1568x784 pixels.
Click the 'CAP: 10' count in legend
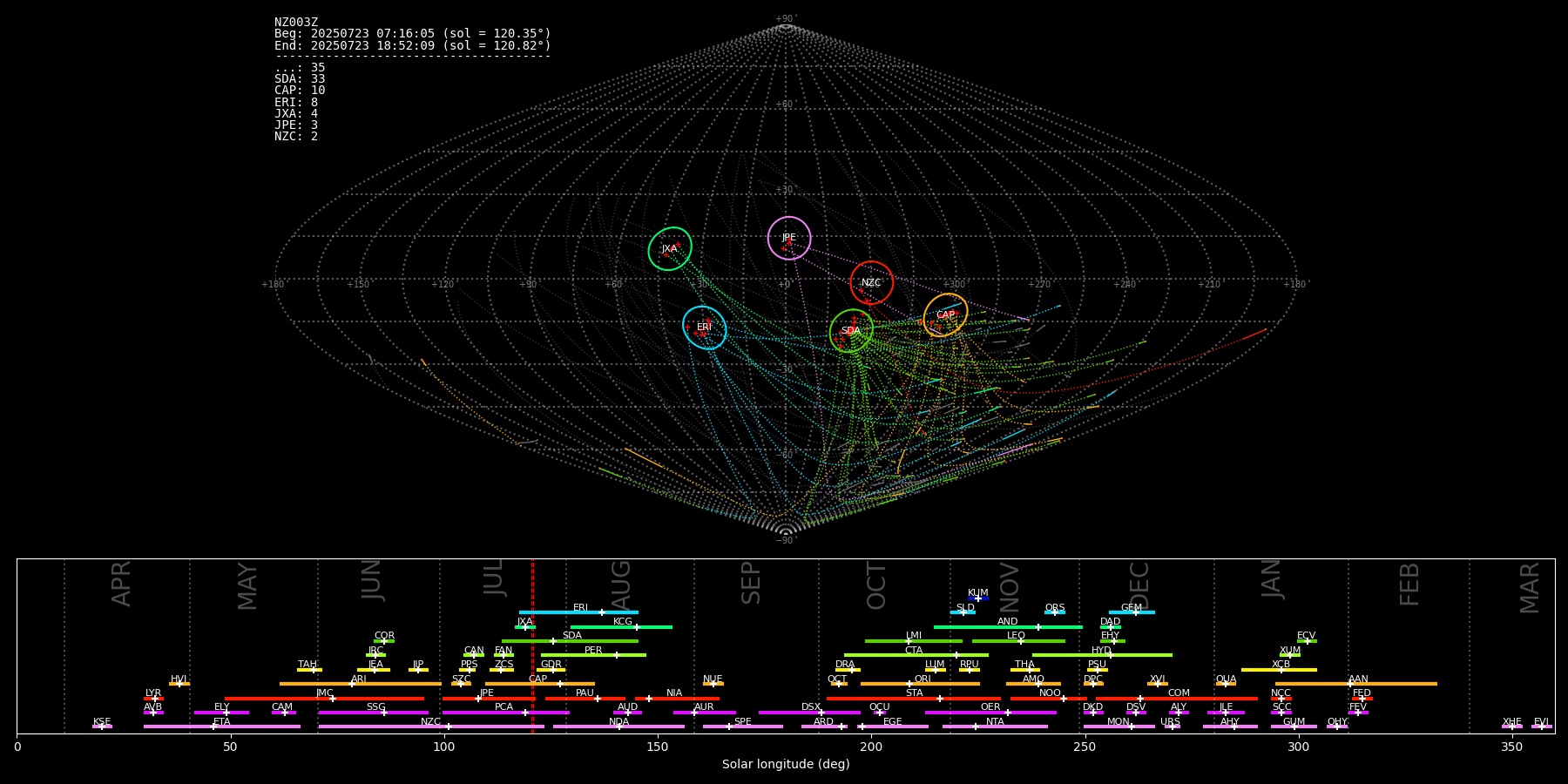(x=300, y=91)
